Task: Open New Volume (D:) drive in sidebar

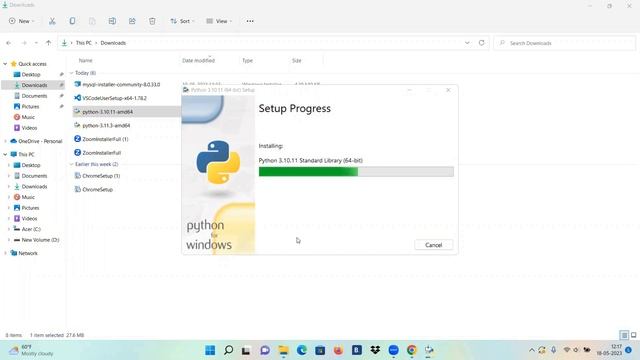Action: (36, 240)
